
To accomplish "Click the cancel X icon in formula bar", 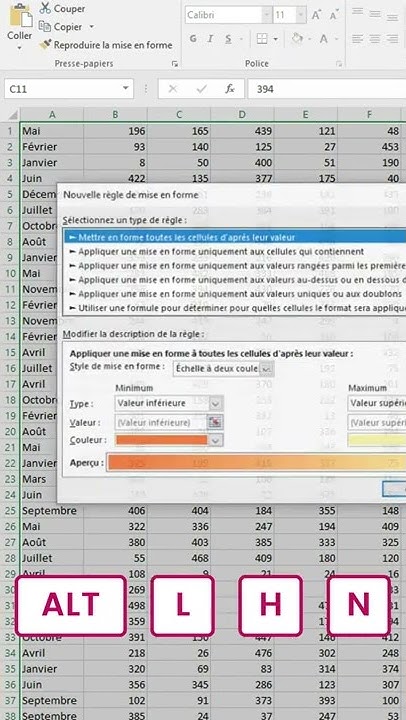I will point(173,89).
